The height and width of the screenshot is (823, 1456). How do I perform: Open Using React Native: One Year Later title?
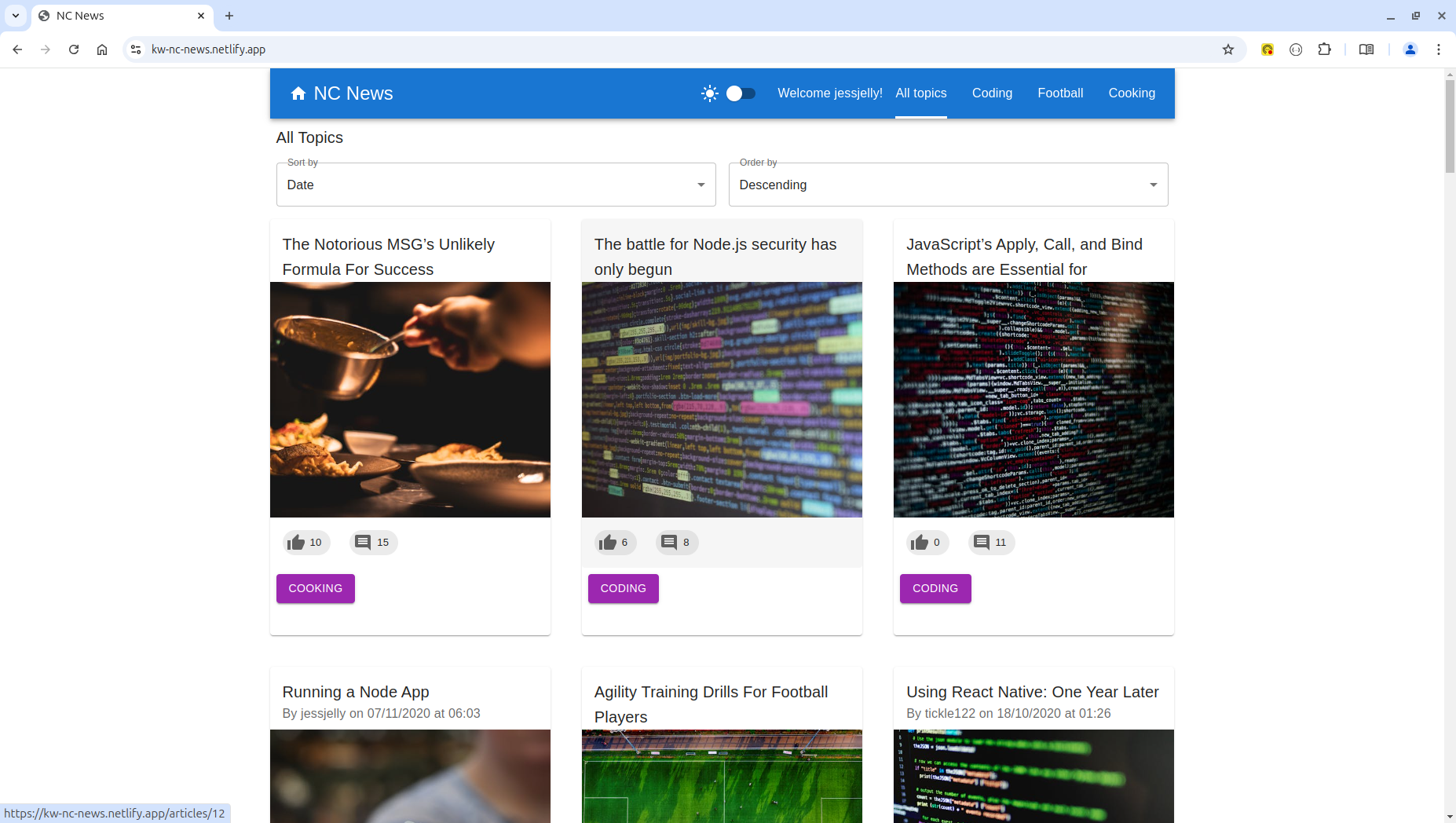coord(1033,692)
